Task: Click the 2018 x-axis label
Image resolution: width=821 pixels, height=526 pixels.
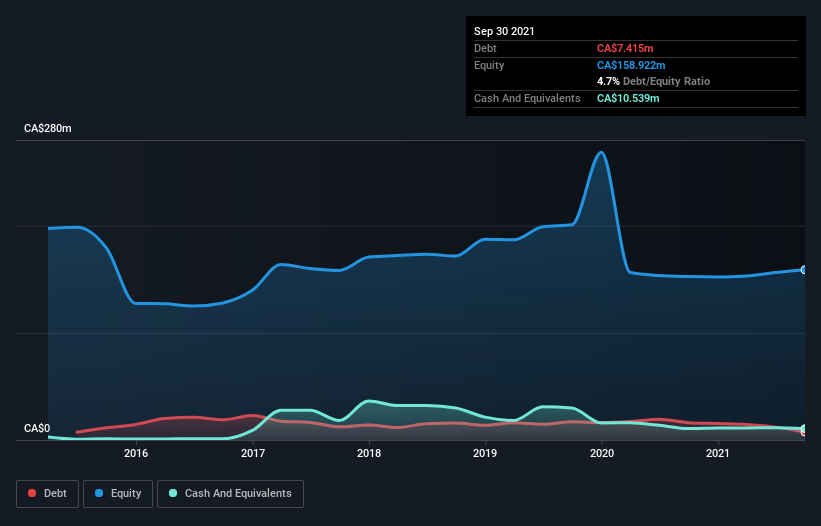Action: click(369, 453)
